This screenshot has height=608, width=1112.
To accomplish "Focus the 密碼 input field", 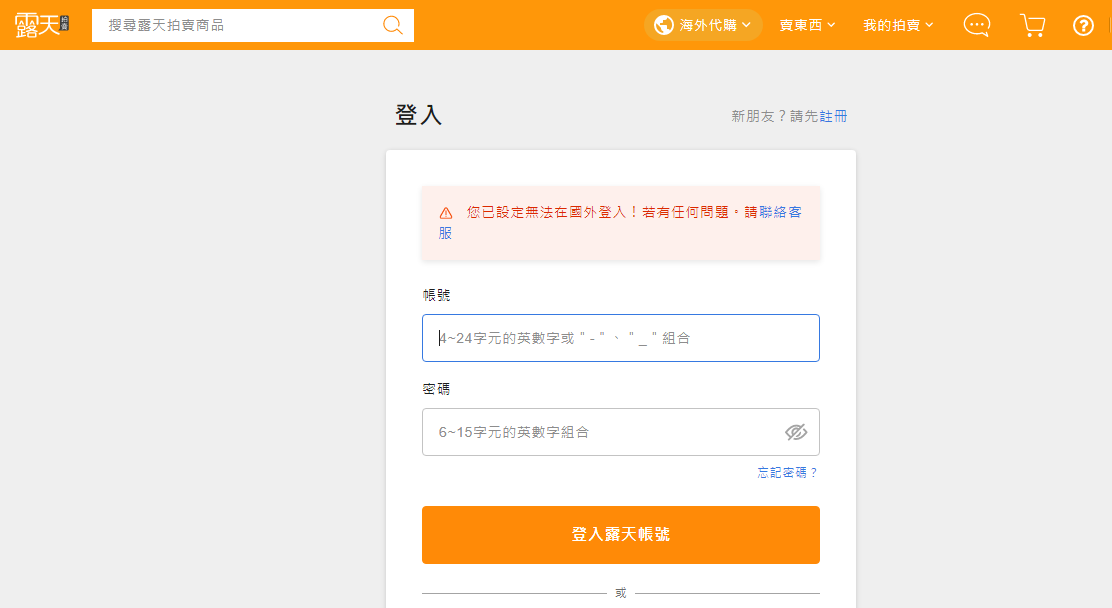I will point(621,432).
